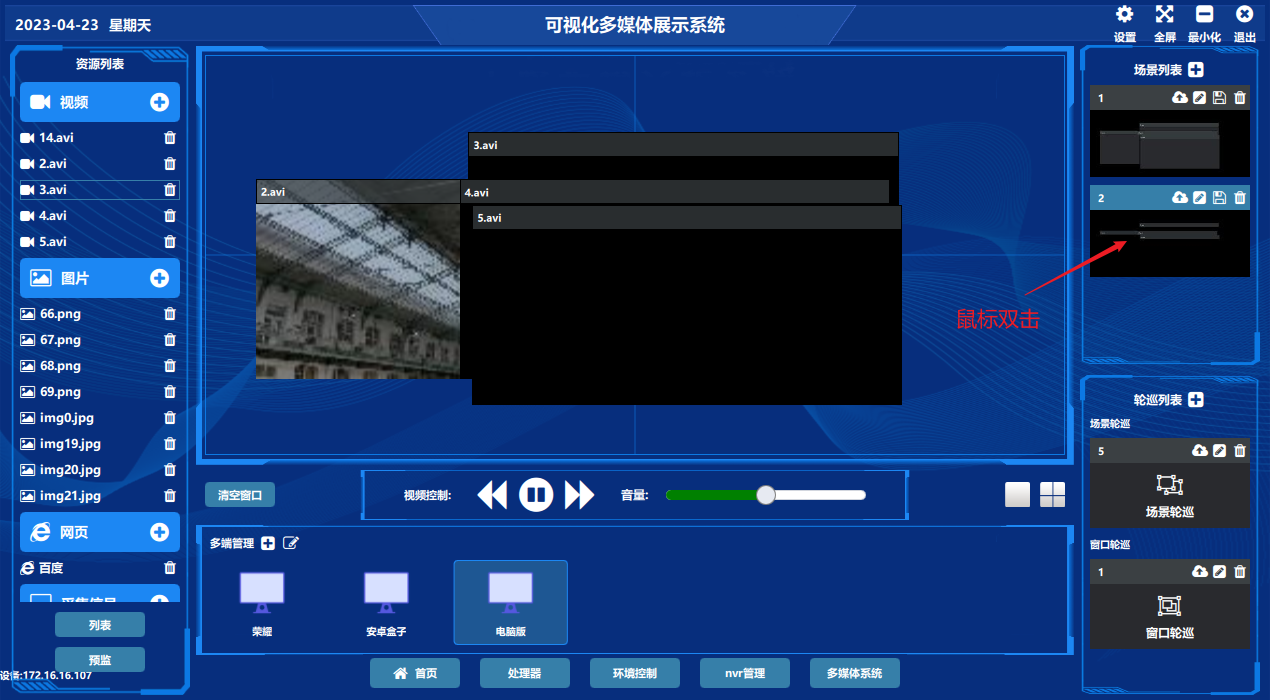Save scene 1 with its floppy disk icon
1270x700 pixels.
click(1219, 98)
